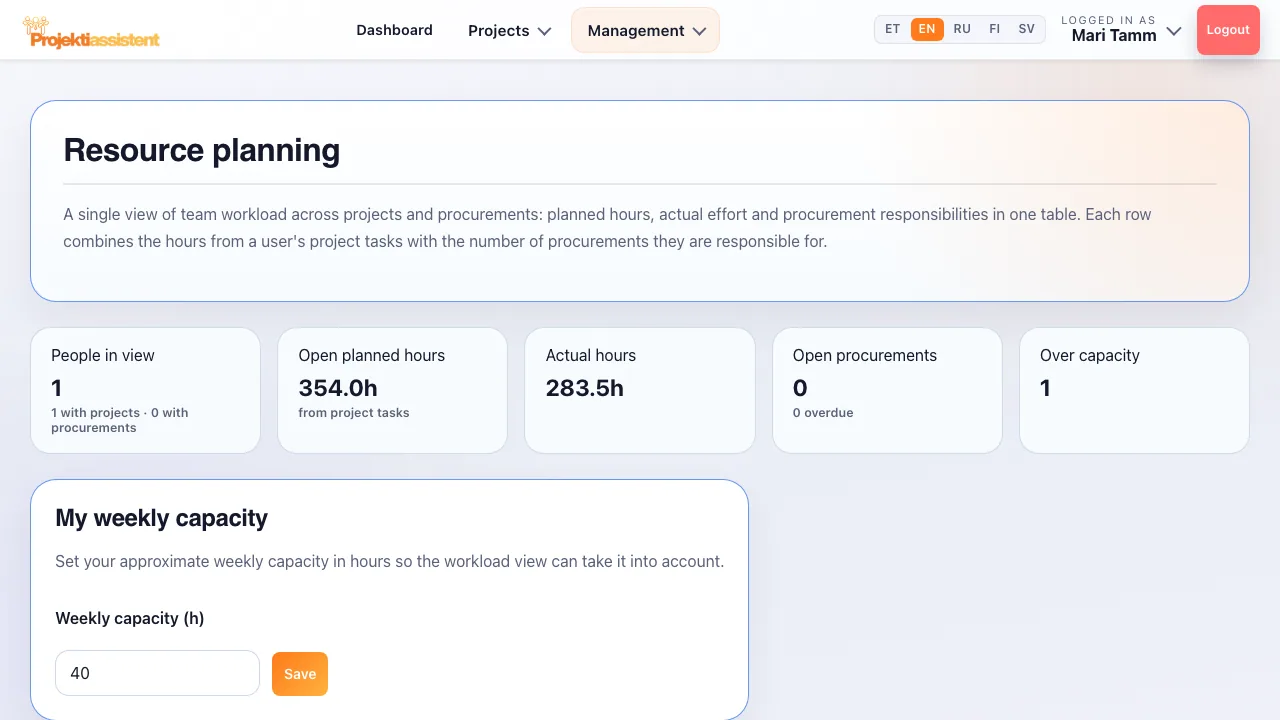Click the Projektiassistent logo
The height and width of the screenshot is (720, 1280).
[x=91, y=32]
